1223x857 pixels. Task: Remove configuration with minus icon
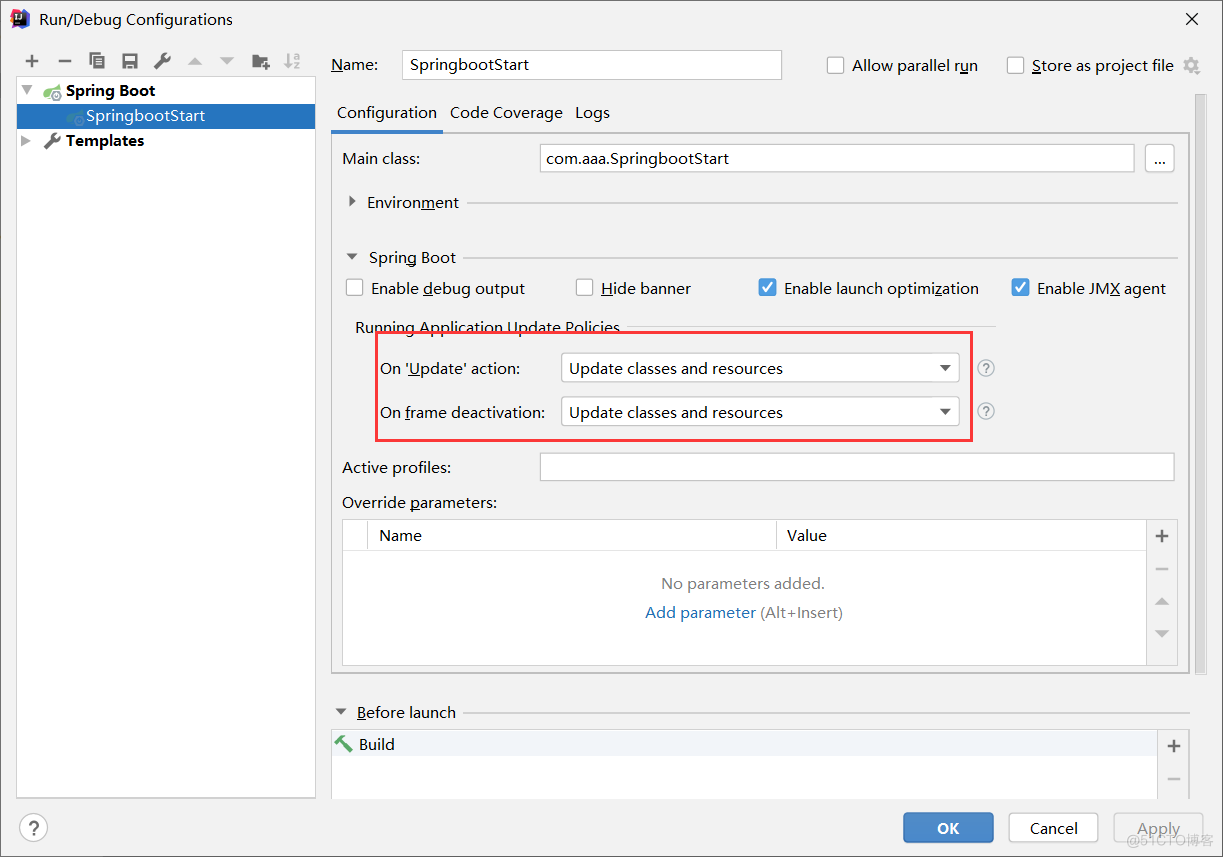coord(64,62)
